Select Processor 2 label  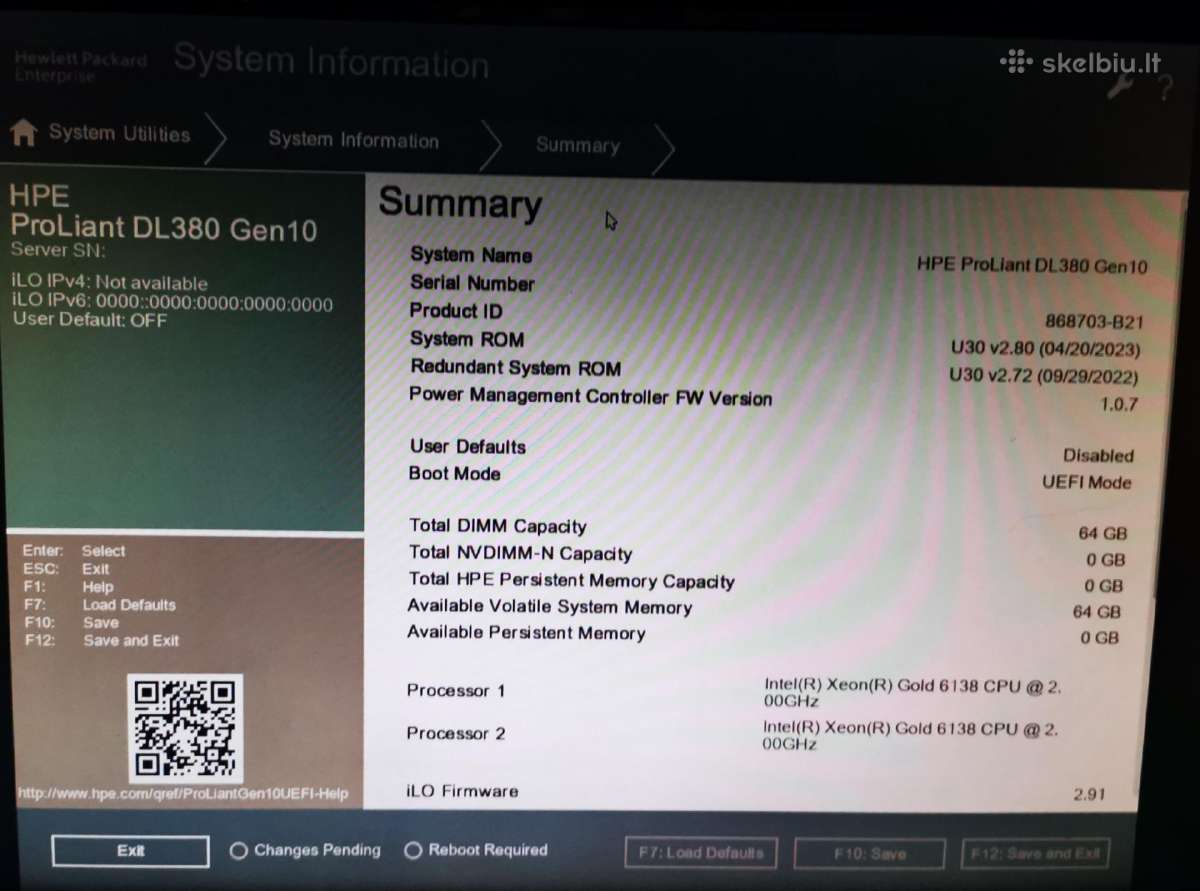click(456, 734)
